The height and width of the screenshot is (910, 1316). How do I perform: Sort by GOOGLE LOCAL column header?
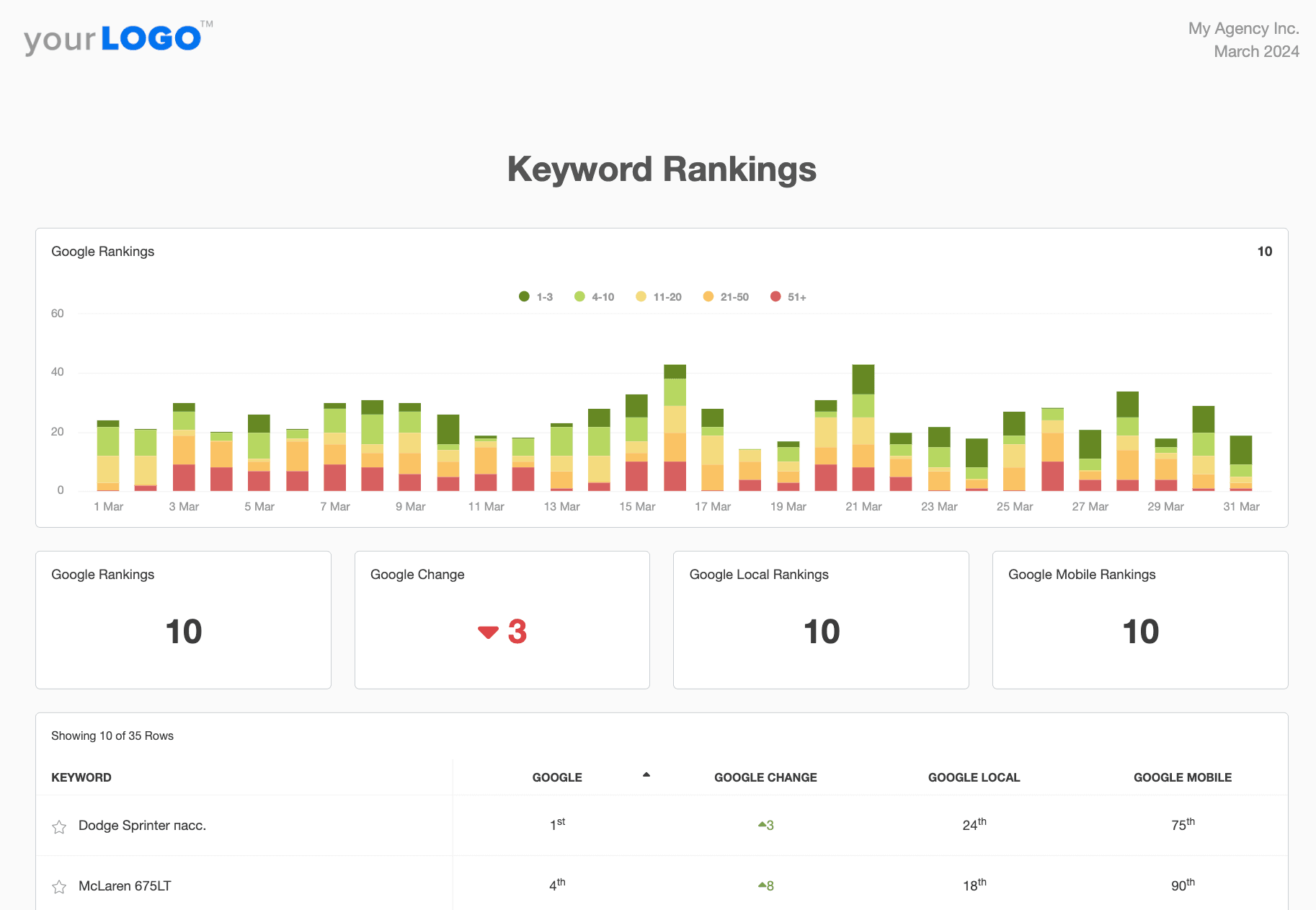pos(974,777)
